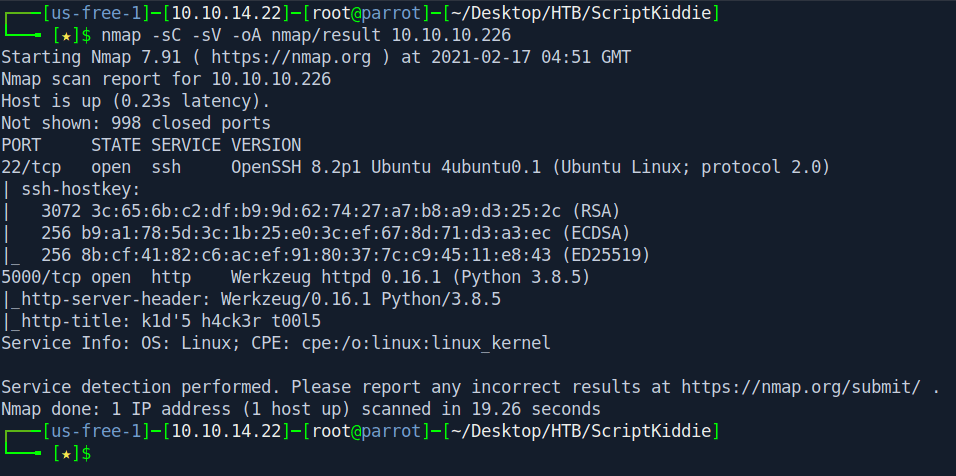Click the us-free-1 label in the top prompt
Screen dimensions: 956x476
coord(95,13)
